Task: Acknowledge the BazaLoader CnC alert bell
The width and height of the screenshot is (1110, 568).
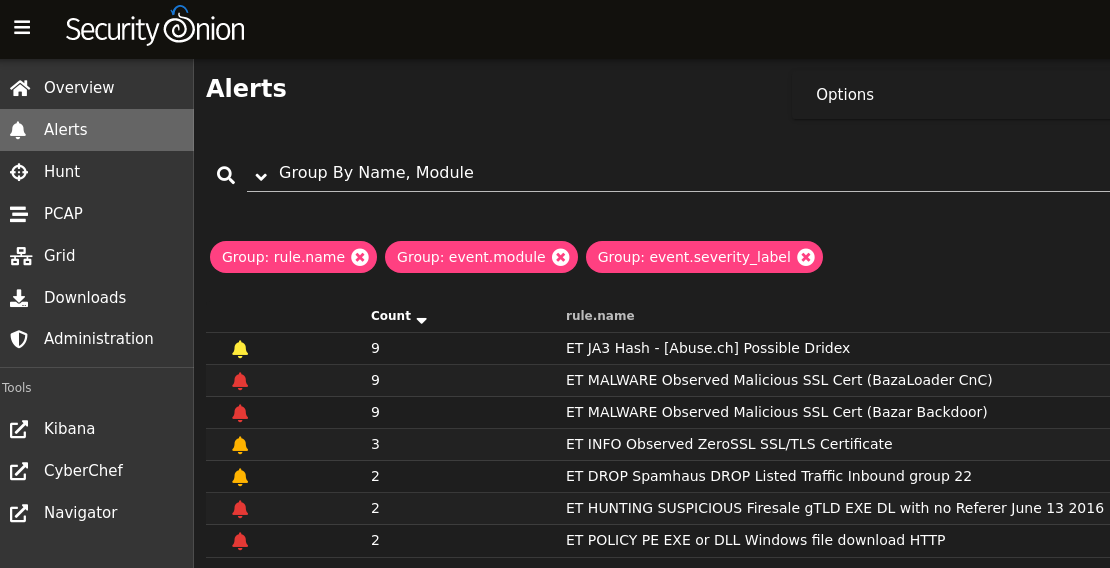Action: (240, 381)
